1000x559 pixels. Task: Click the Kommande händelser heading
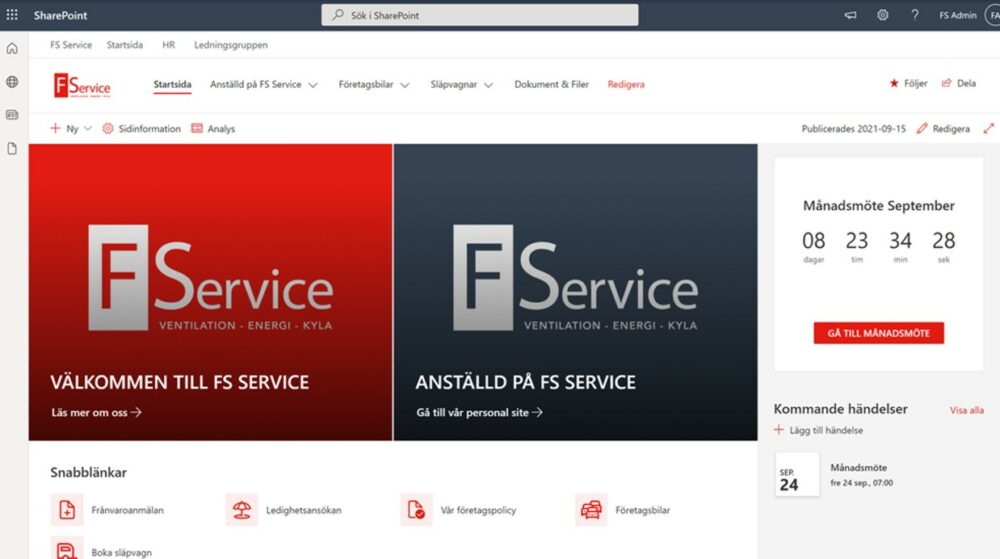click(841, 409)
